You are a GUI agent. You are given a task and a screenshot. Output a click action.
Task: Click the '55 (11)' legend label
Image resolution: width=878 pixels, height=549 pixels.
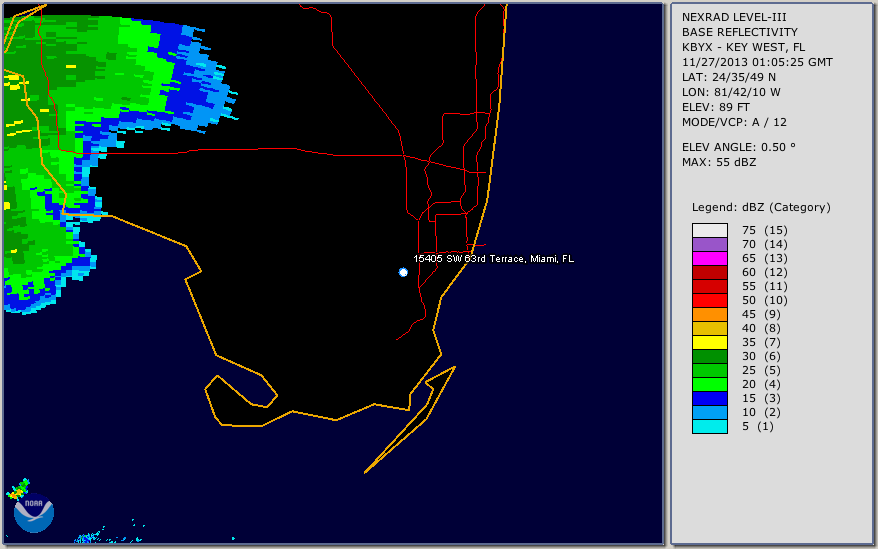coord(765,286)
